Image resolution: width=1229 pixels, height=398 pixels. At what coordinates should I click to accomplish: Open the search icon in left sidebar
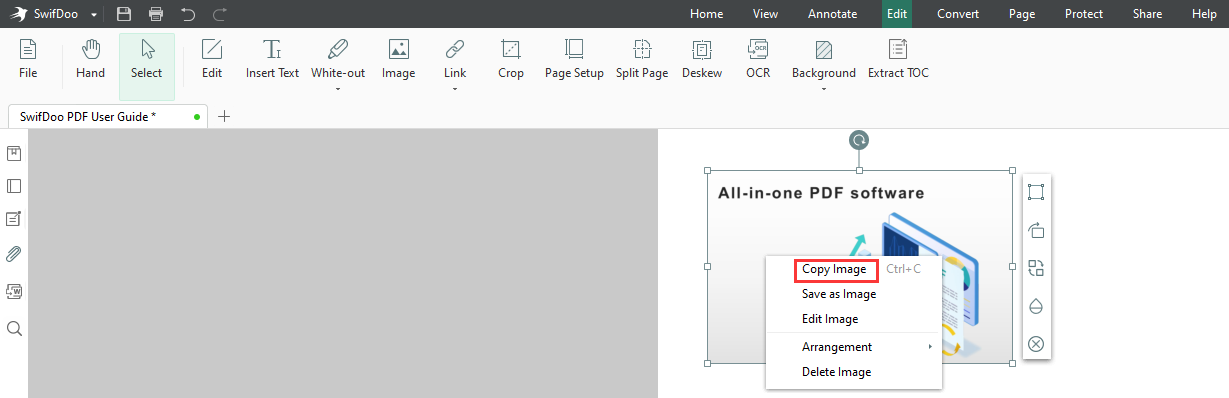click(x=14, y=328)
